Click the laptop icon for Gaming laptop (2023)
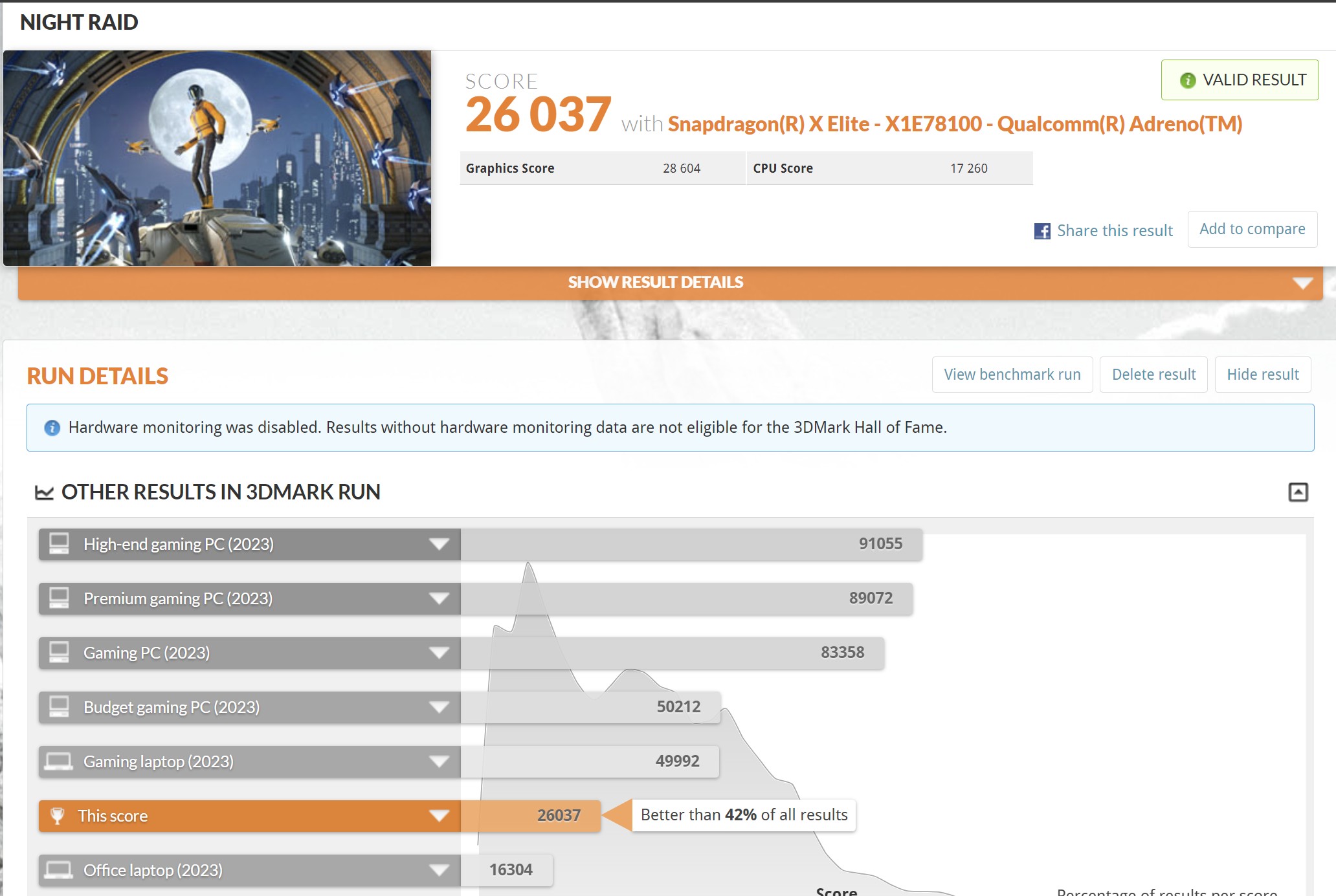 pyautogui.click(x=58, y=761)
